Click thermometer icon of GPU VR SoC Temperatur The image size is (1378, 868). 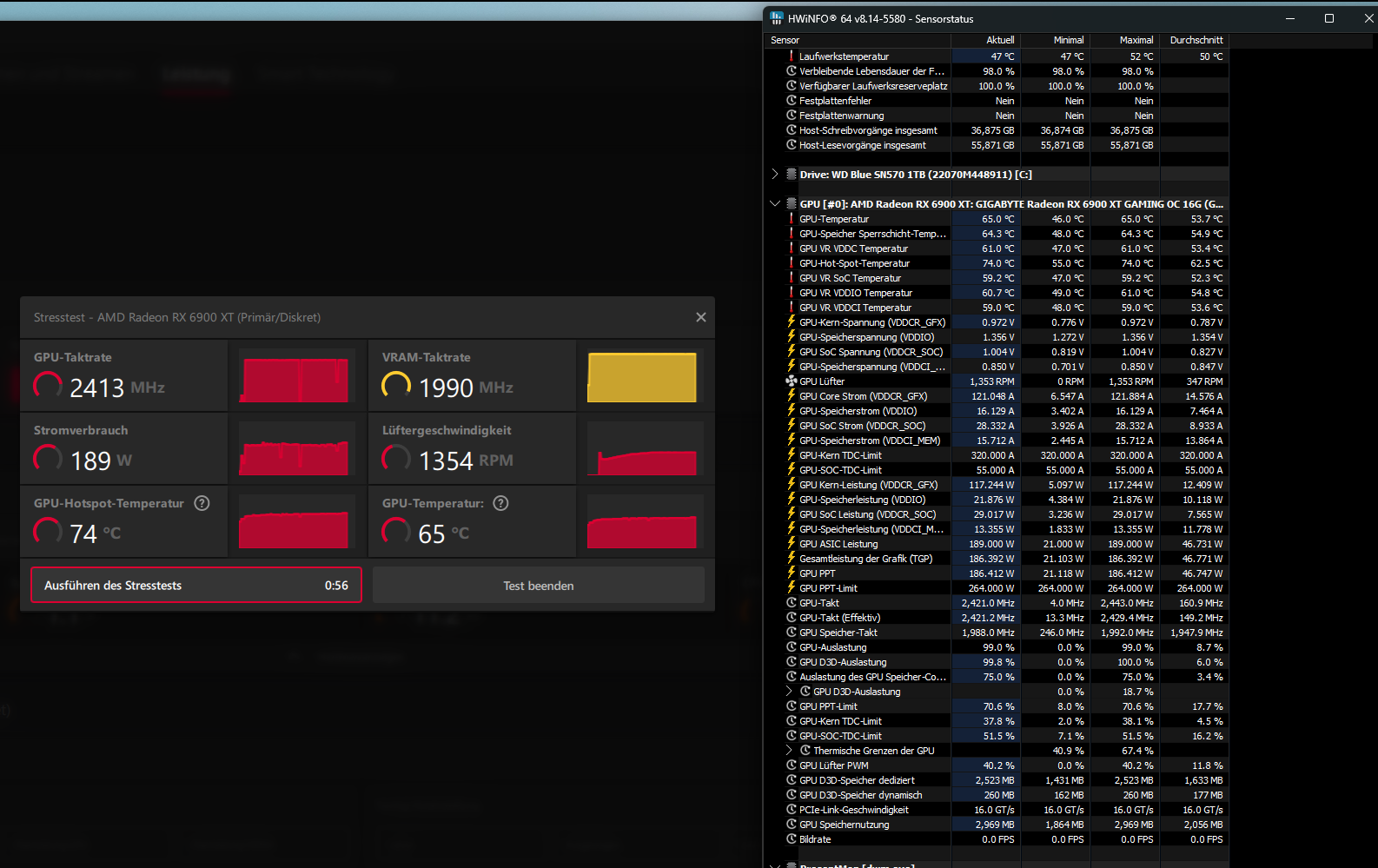click(x=792, y=277)
